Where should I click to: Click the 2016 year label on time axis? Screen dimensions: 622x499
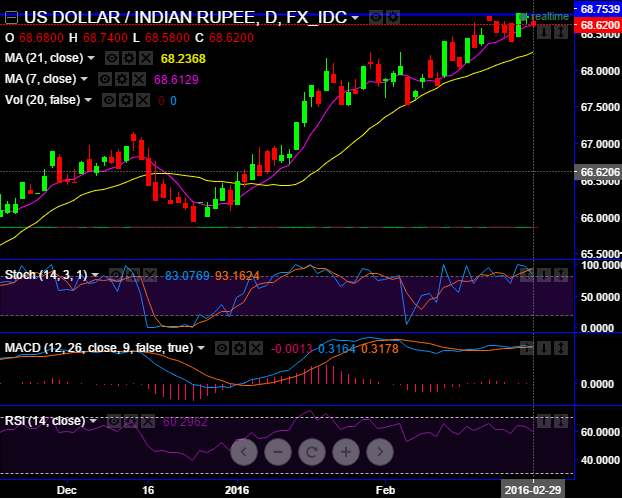point(237,490)
